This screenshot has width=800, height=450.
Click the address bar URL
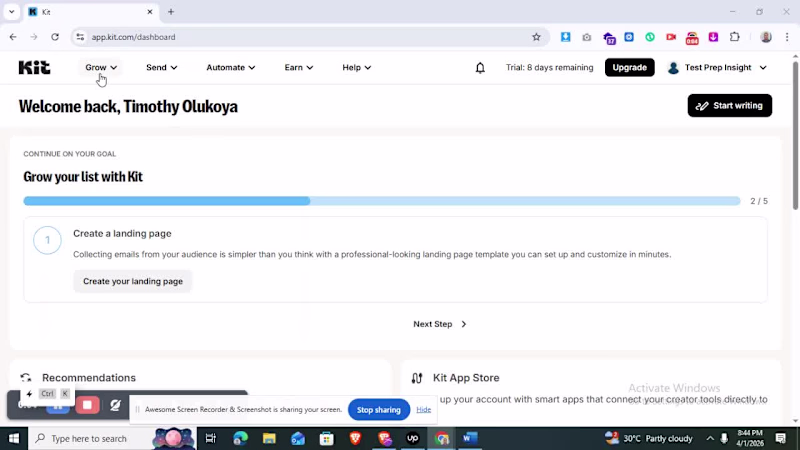134,37
